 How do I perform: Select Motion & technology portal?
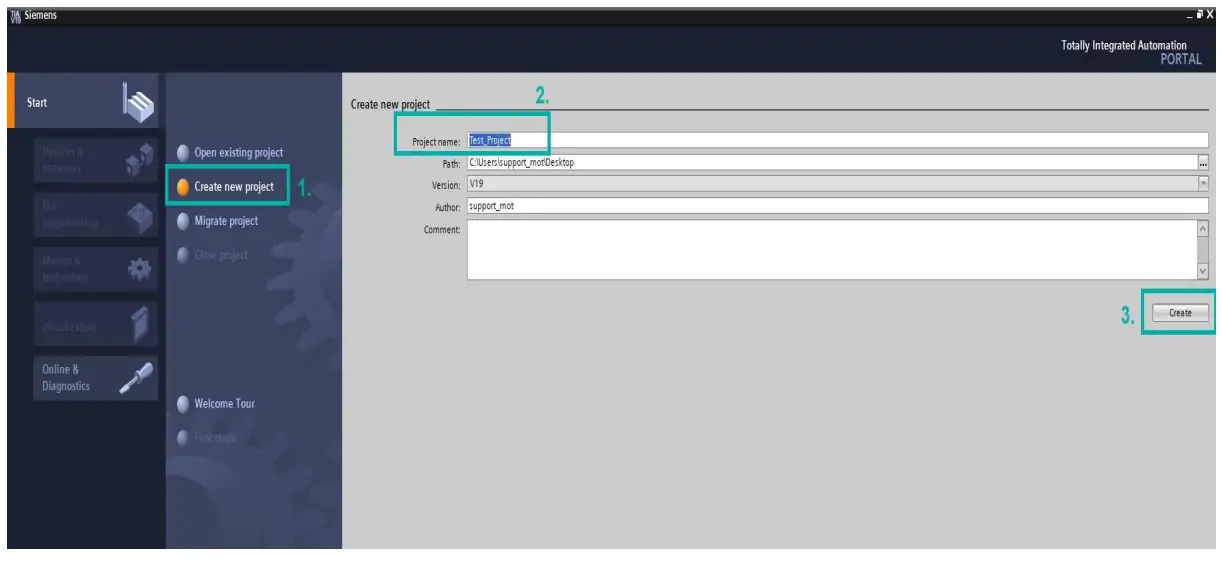point(96,269)
